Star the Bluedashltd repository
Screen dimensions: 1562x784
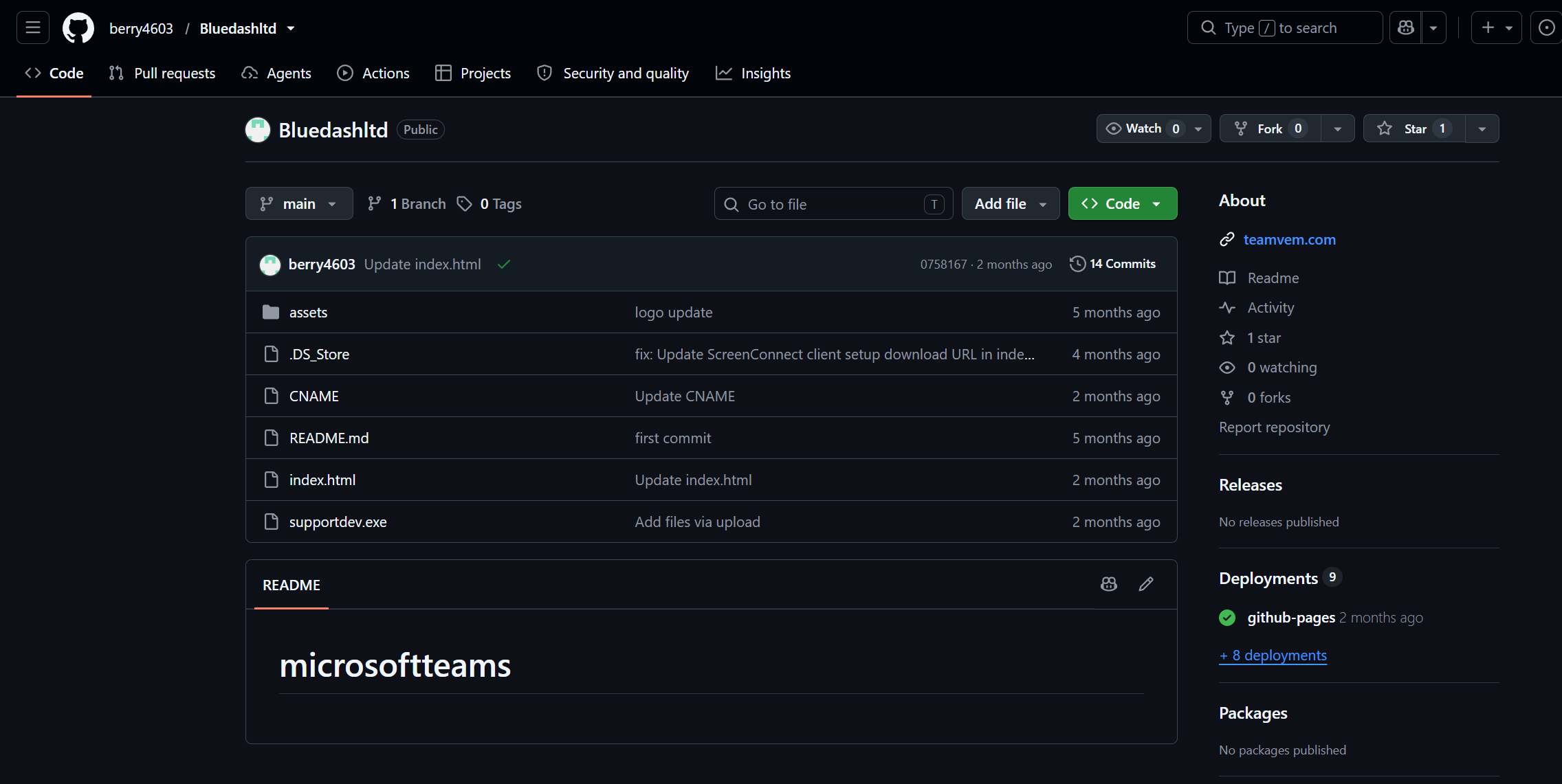[1414, 128]
